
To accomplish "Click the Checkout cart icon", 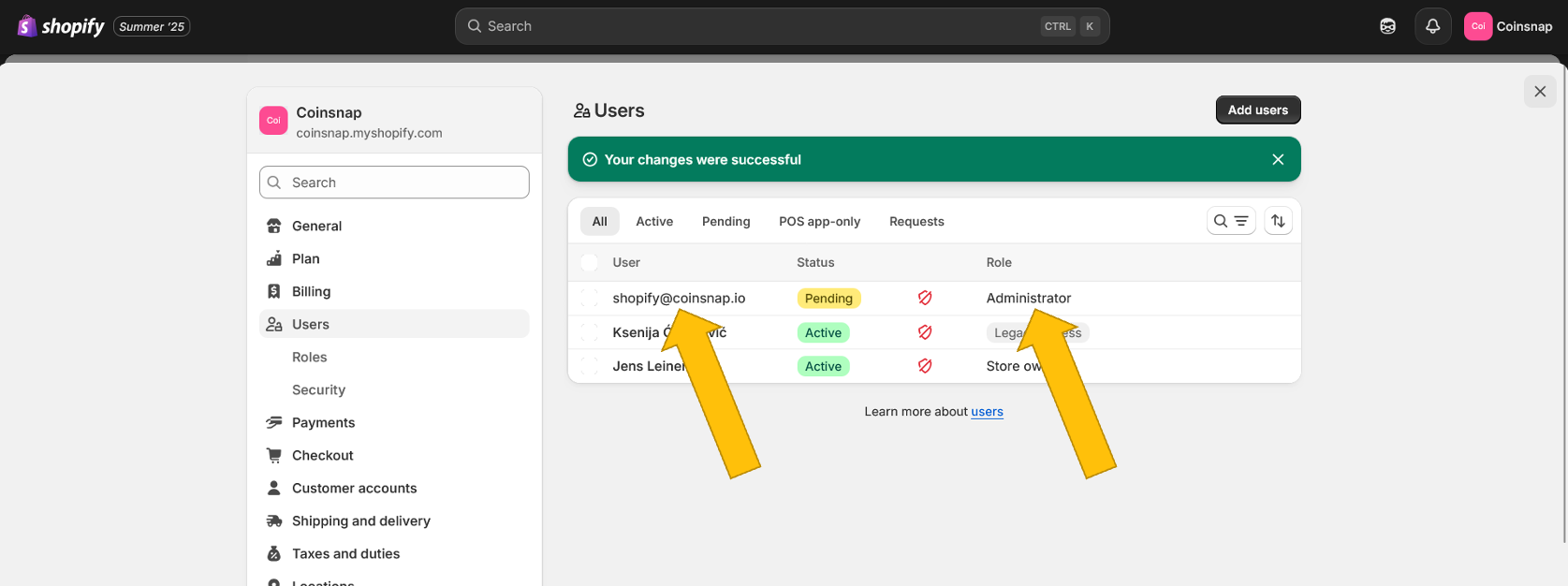I will 274,455.
